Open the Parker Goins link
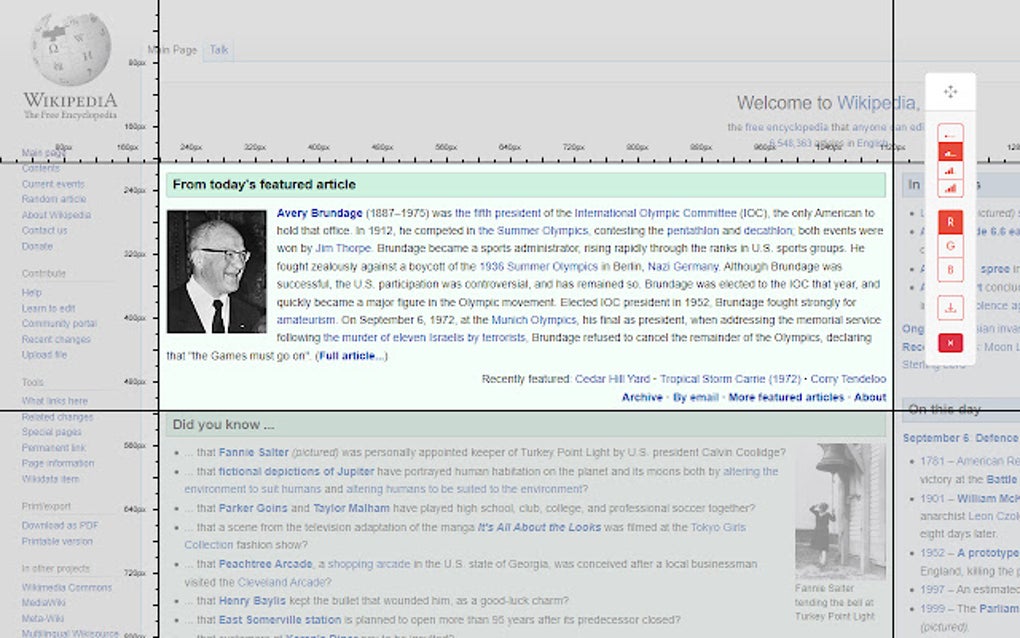 [x=253, y=508]
